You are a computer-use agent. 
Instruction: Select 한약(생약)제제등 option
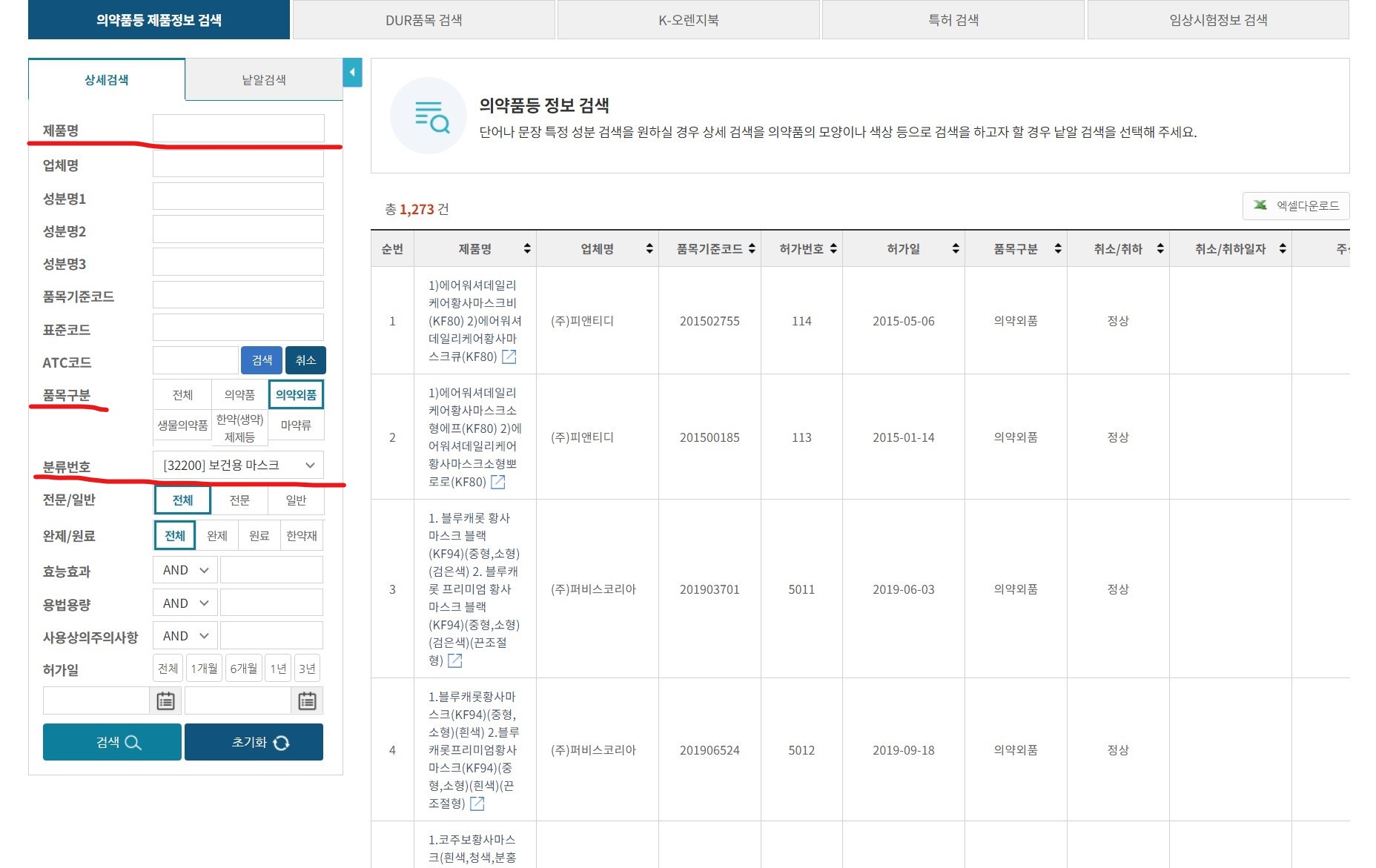point(239,428)
